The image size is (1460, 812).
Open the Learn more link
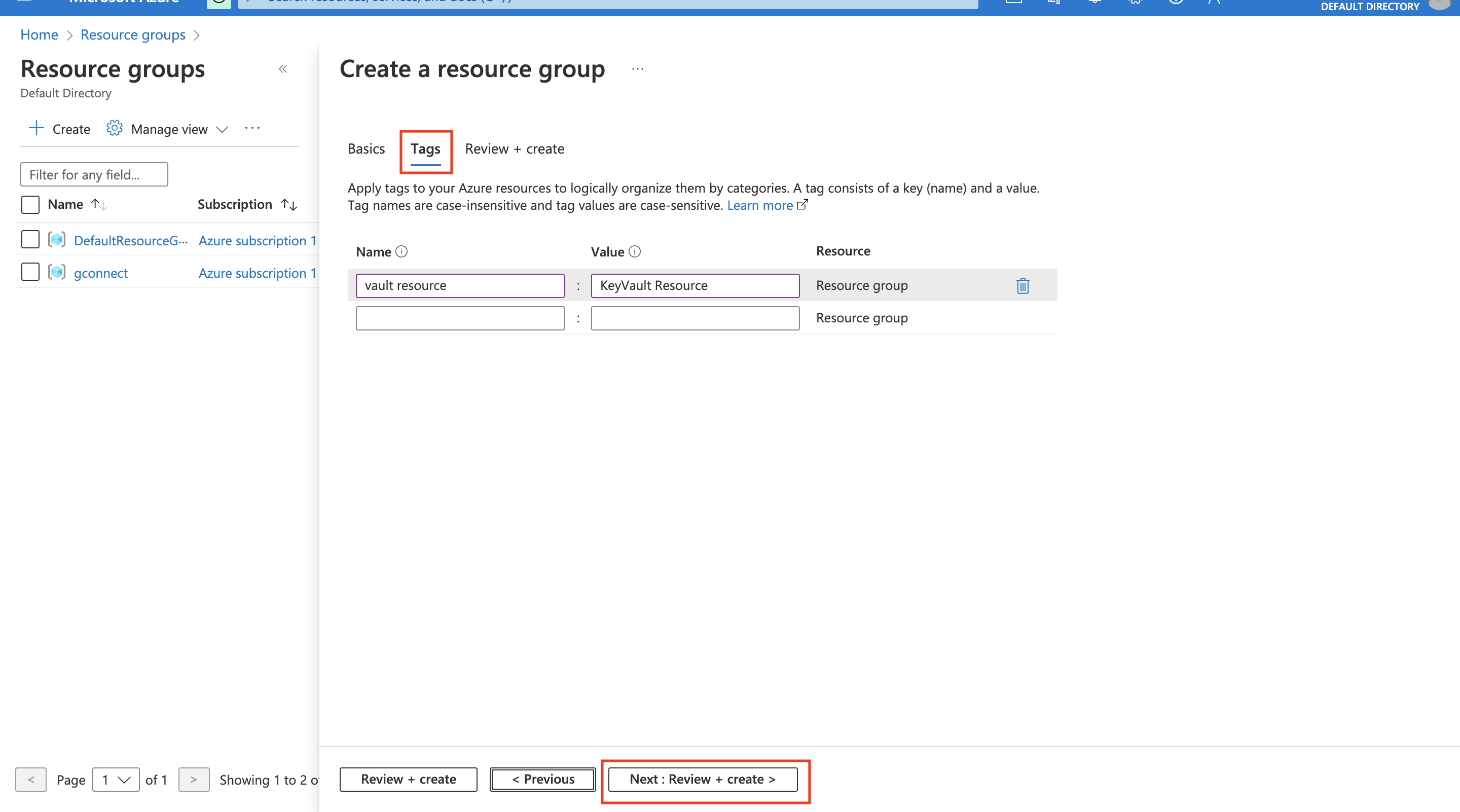coord(759,206)
